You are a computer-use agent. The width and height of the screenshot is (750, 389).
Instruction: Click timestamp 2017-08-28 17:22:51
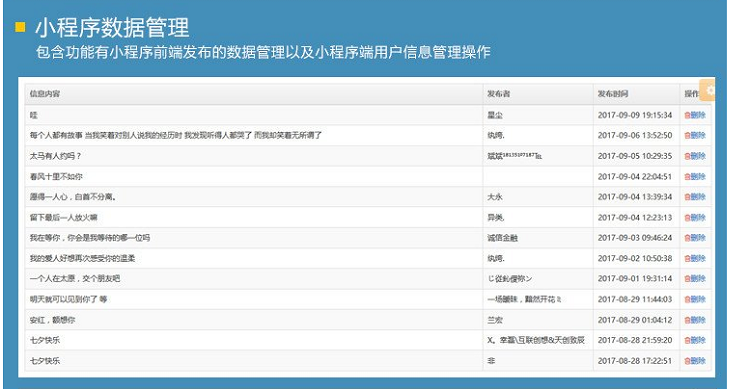click(x=635, y=361)
